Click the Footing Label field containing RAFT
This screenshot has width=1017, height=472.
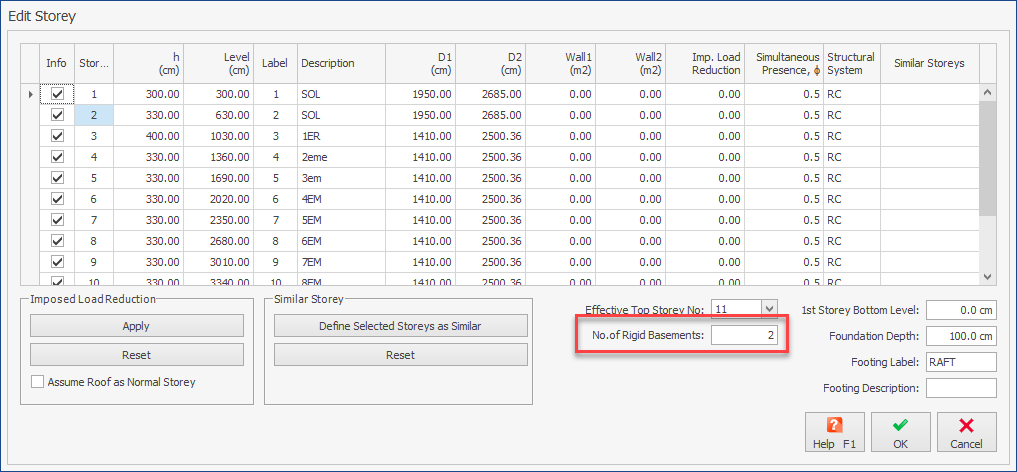click(x=961, y=362)
